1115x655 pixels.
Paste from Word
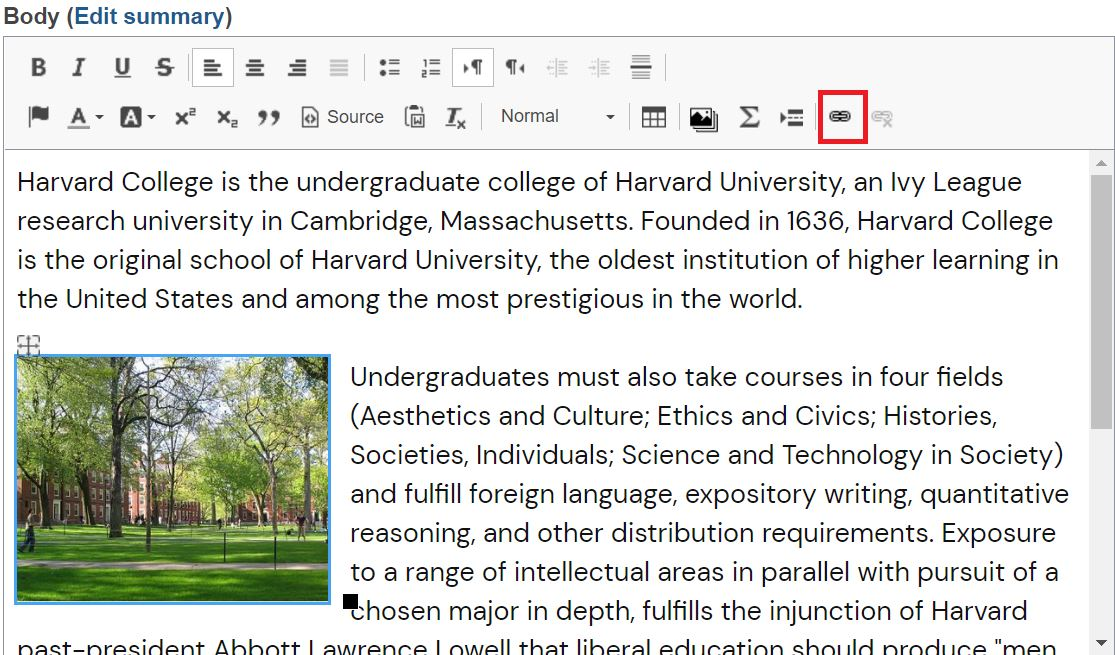(415, 117)
